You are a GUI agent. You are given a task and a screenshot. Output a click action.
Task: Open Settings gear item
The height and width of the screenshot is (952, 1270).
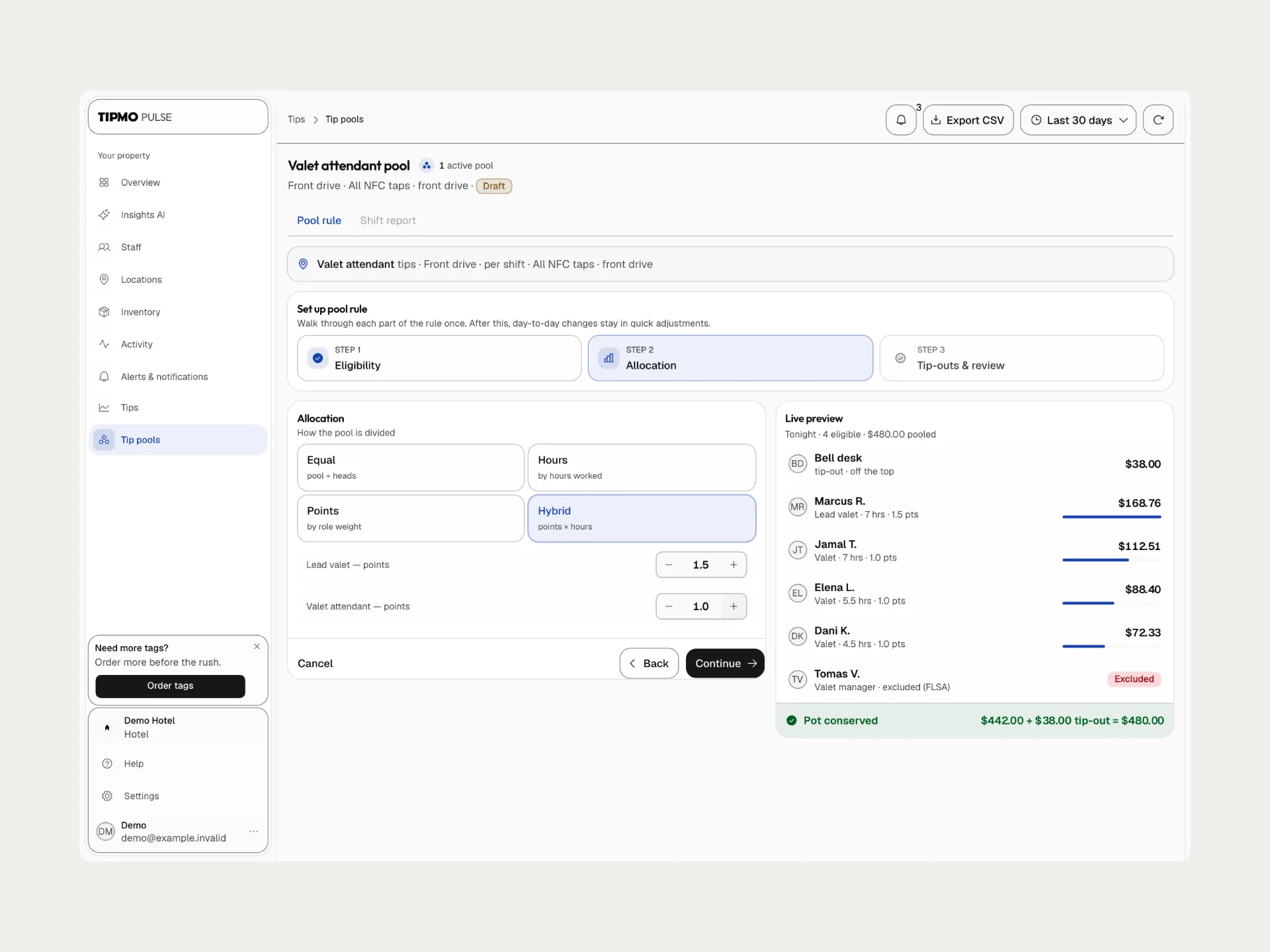point(178,796)
